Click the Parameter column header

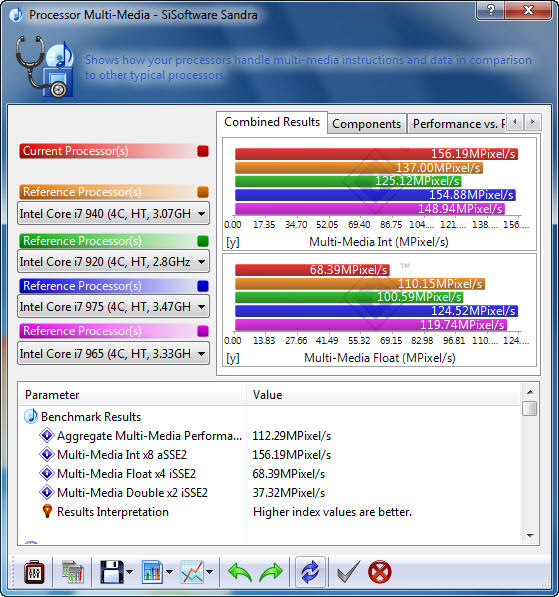132,395
